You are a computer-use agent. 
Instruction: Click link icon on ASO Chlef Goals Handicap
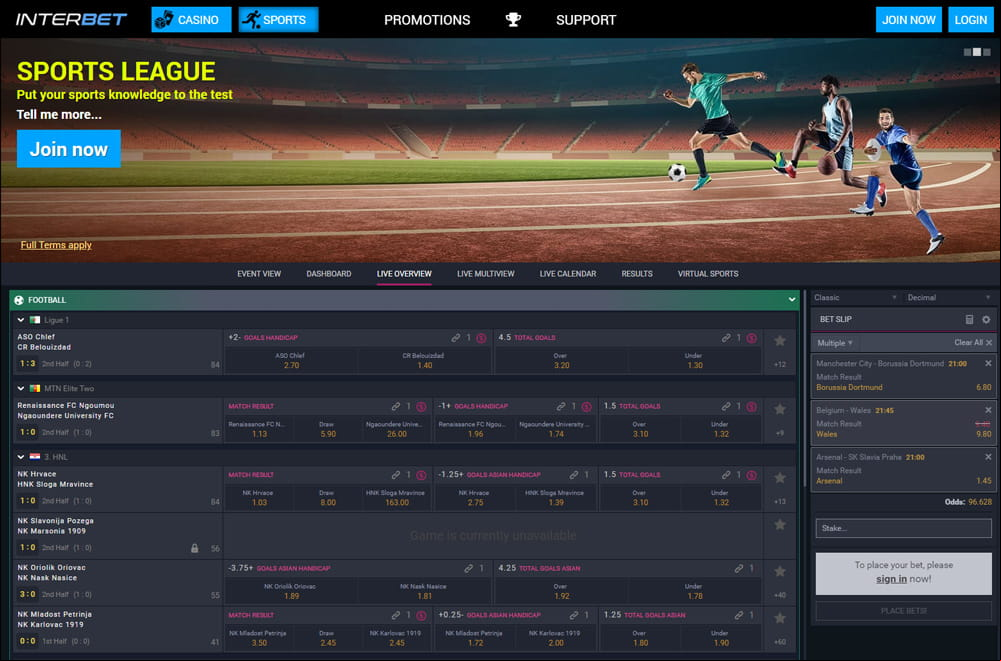tap(455, 338)
